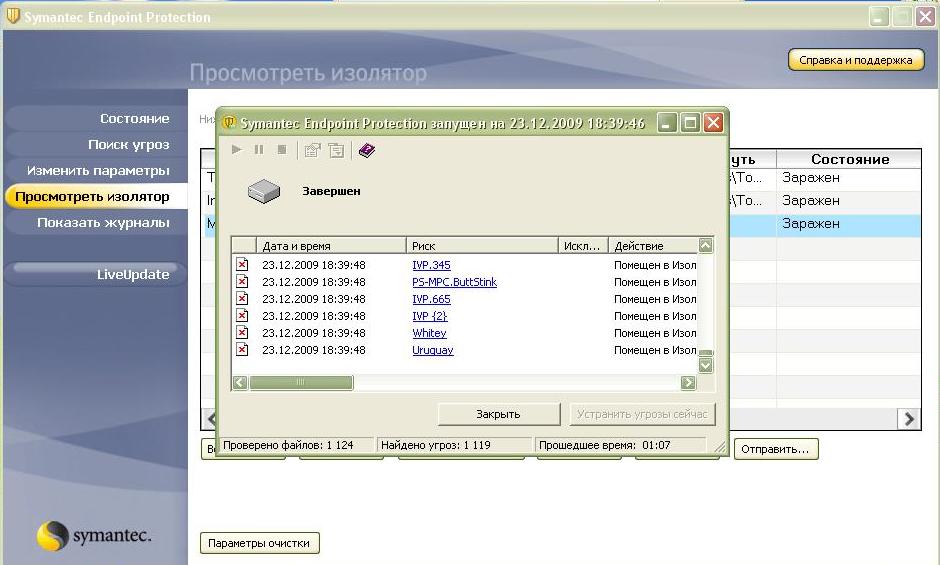Click the scan list horizontal scroll left arrow
The image size is (940, 565).
tap(240, 382)
